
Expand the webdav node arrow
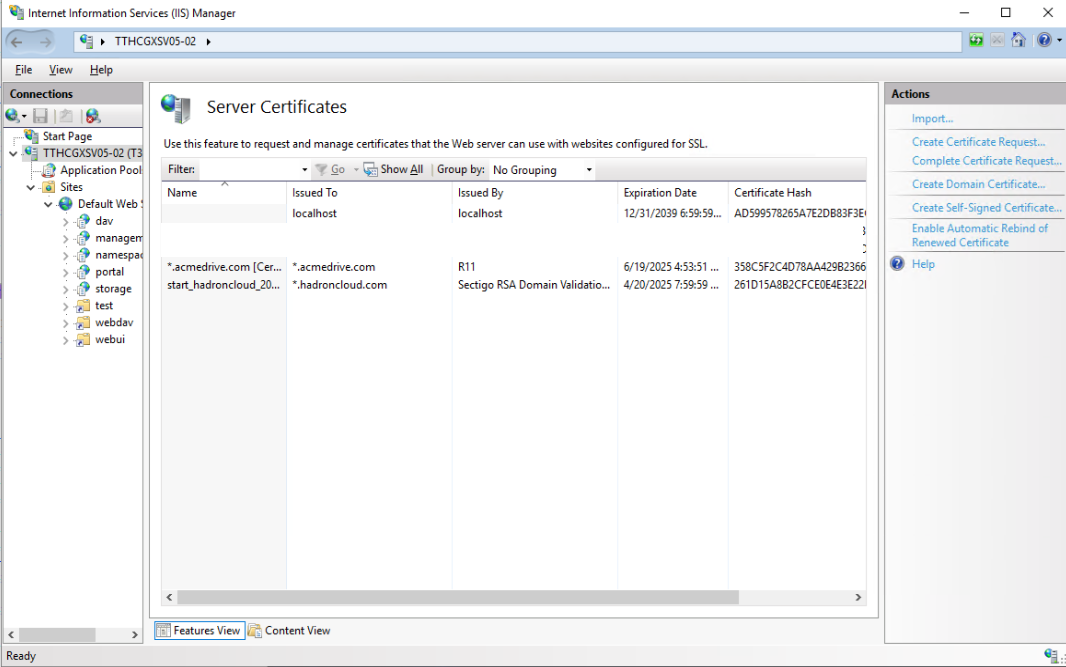(x=65, y=324)
